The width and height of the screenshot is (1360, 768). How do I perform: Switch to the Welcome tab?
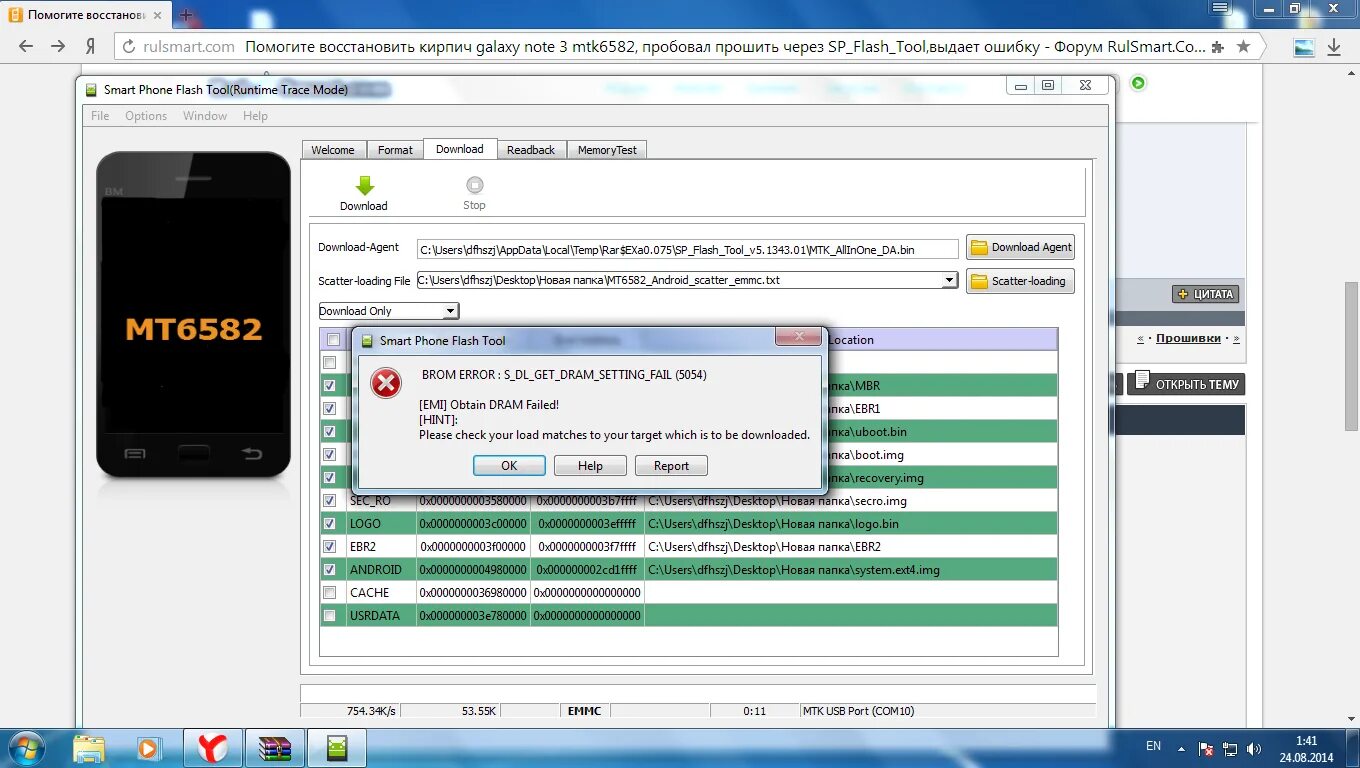pyautogui.click(x=333, y=150)
